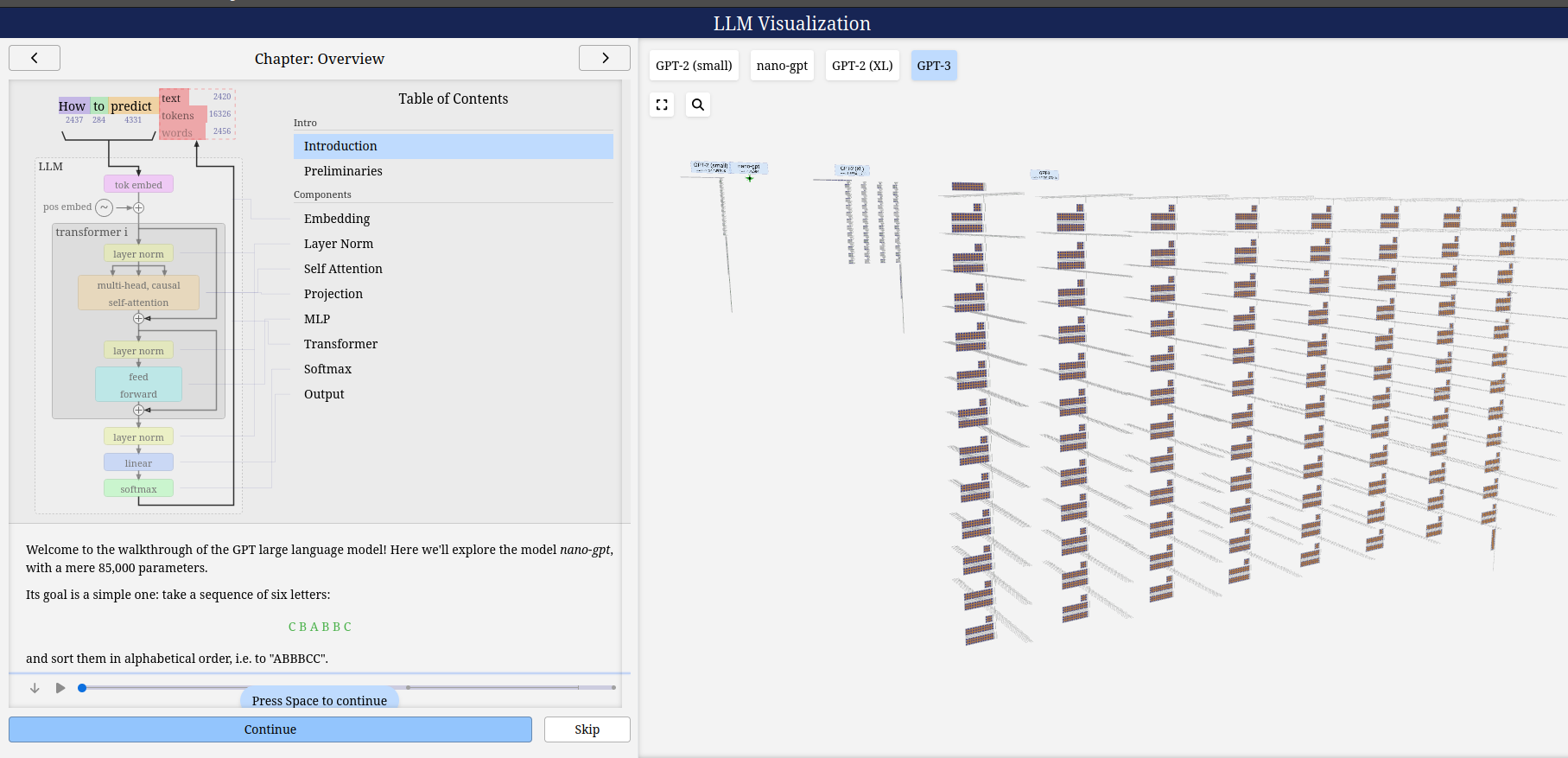Click the 'LLM Visualization' title
The image size is (1568, 758).
(792, 23)
